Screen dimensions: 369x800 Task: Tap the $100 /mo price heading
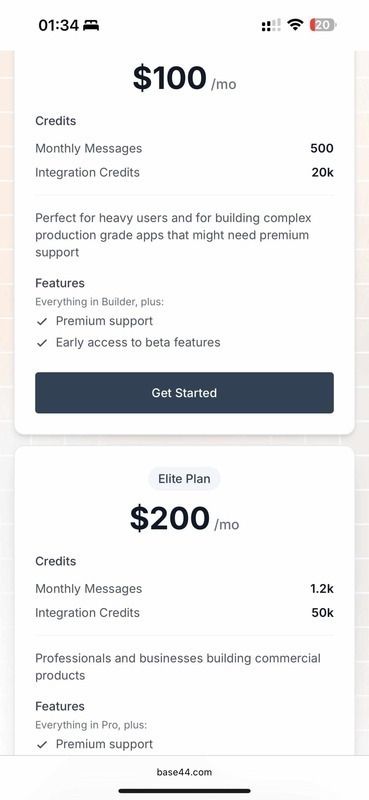tap(184, 79)
